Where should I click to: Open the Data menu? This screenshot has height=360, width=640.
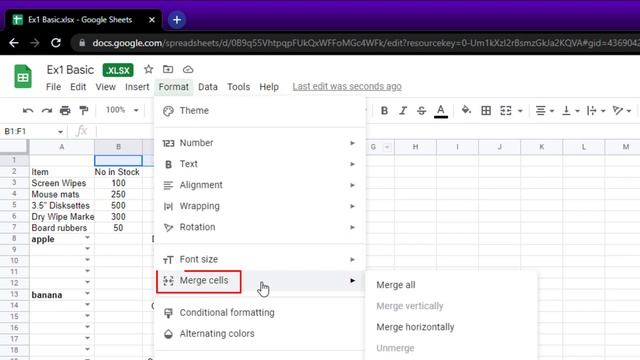click(x=208, y=87)
